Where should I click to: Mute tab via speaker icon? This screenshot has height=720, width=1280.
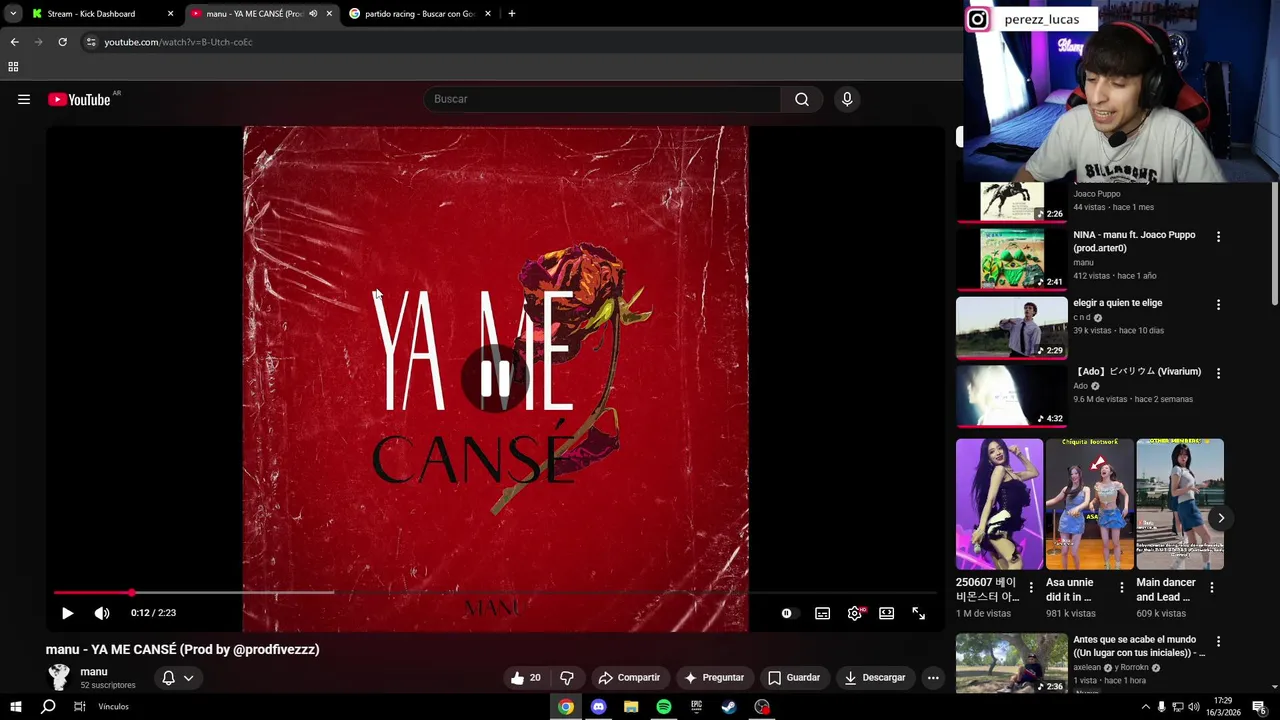point(313,14)
